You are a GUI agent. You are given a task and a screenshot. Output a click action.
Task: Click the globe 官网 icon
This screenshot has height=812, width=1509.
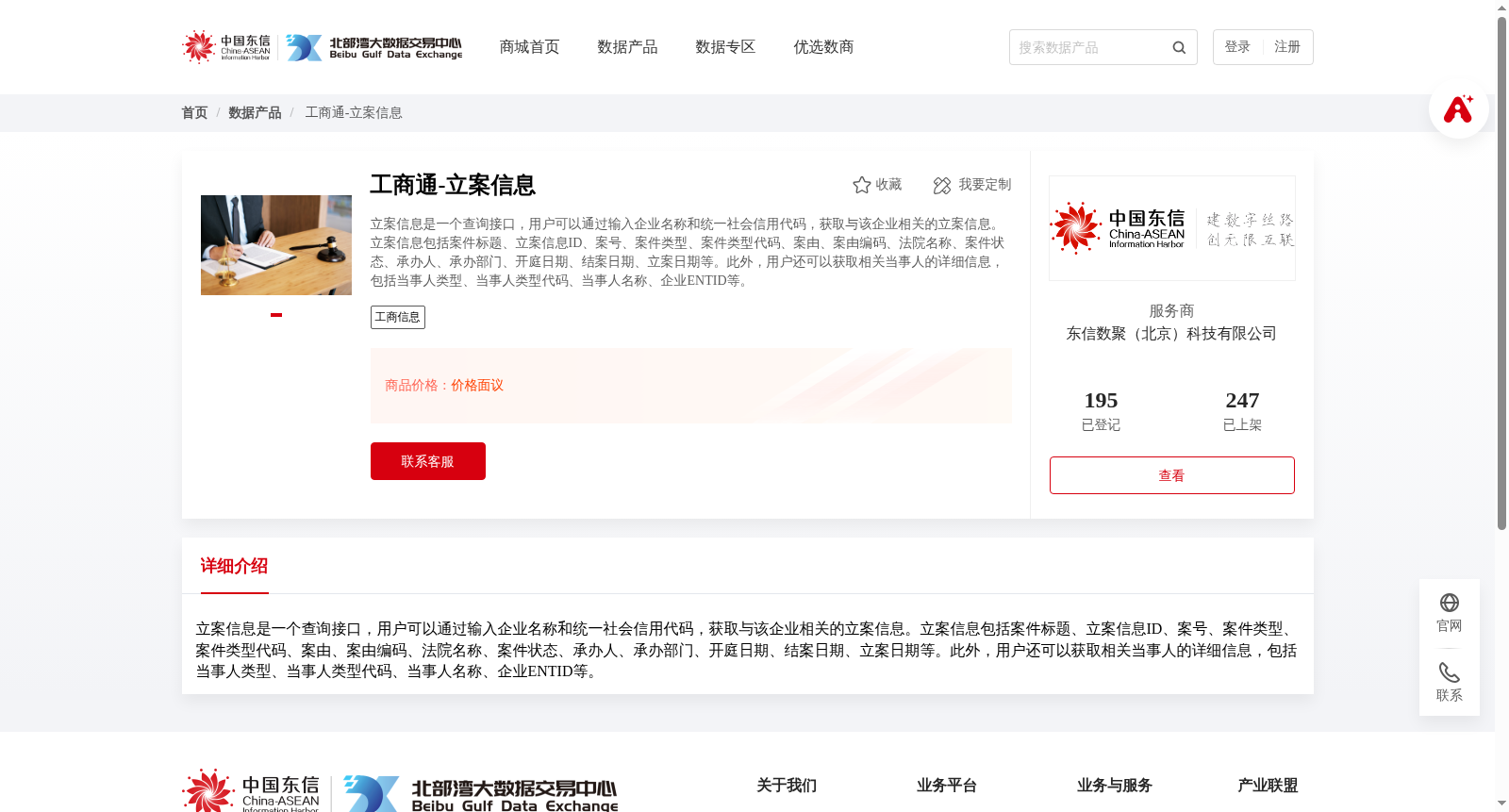[x=1450, y=603]
